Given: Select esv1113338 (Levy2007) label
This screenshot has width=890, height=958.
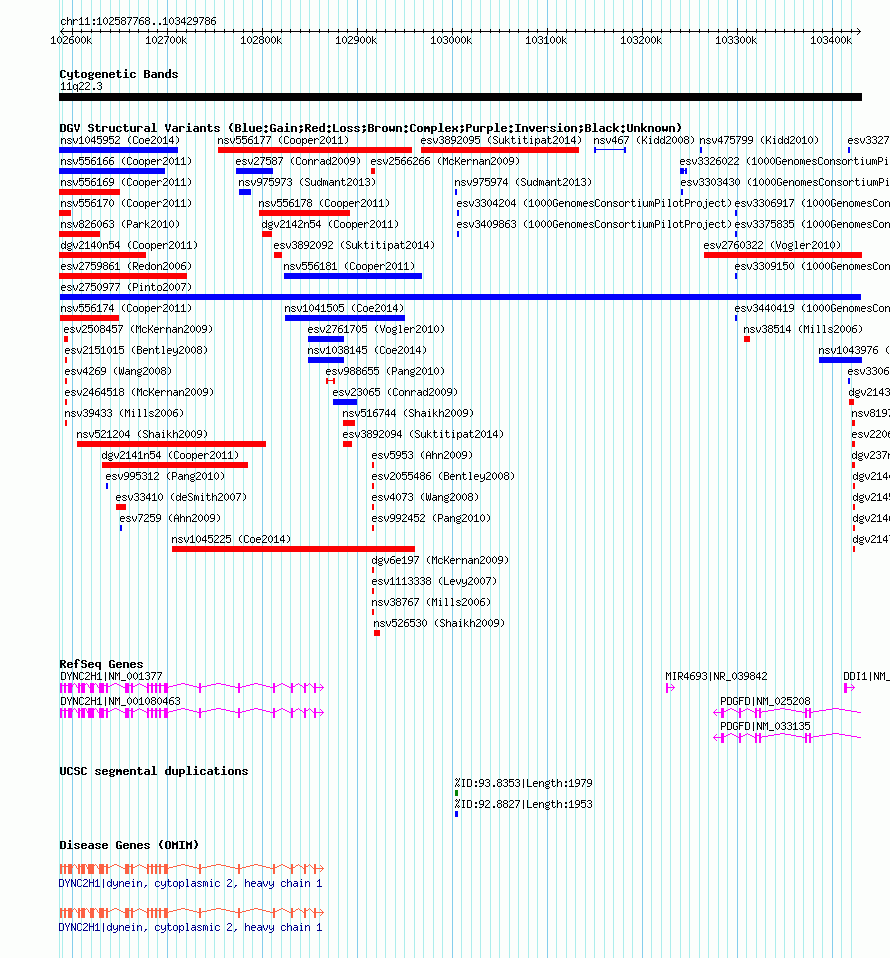Looking at the screenshot, I should [434, 581].
